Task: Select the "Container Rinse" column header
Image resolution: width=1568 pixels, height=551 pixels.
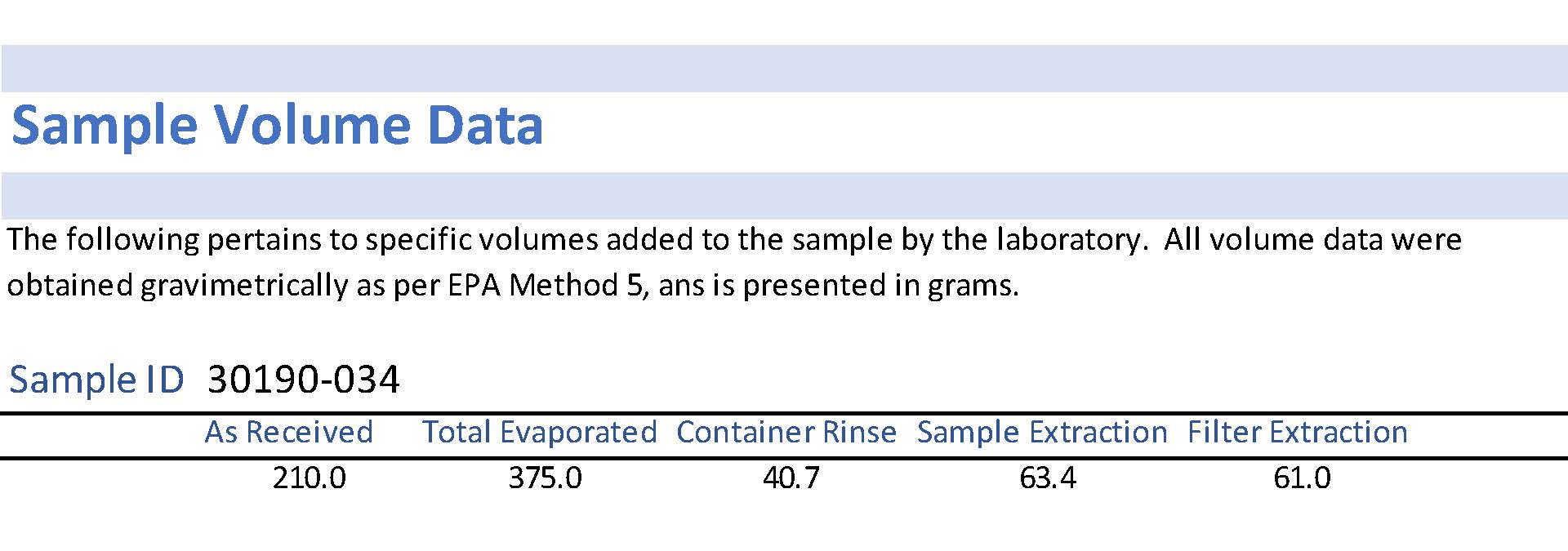Action: click(x=786, y=432)
